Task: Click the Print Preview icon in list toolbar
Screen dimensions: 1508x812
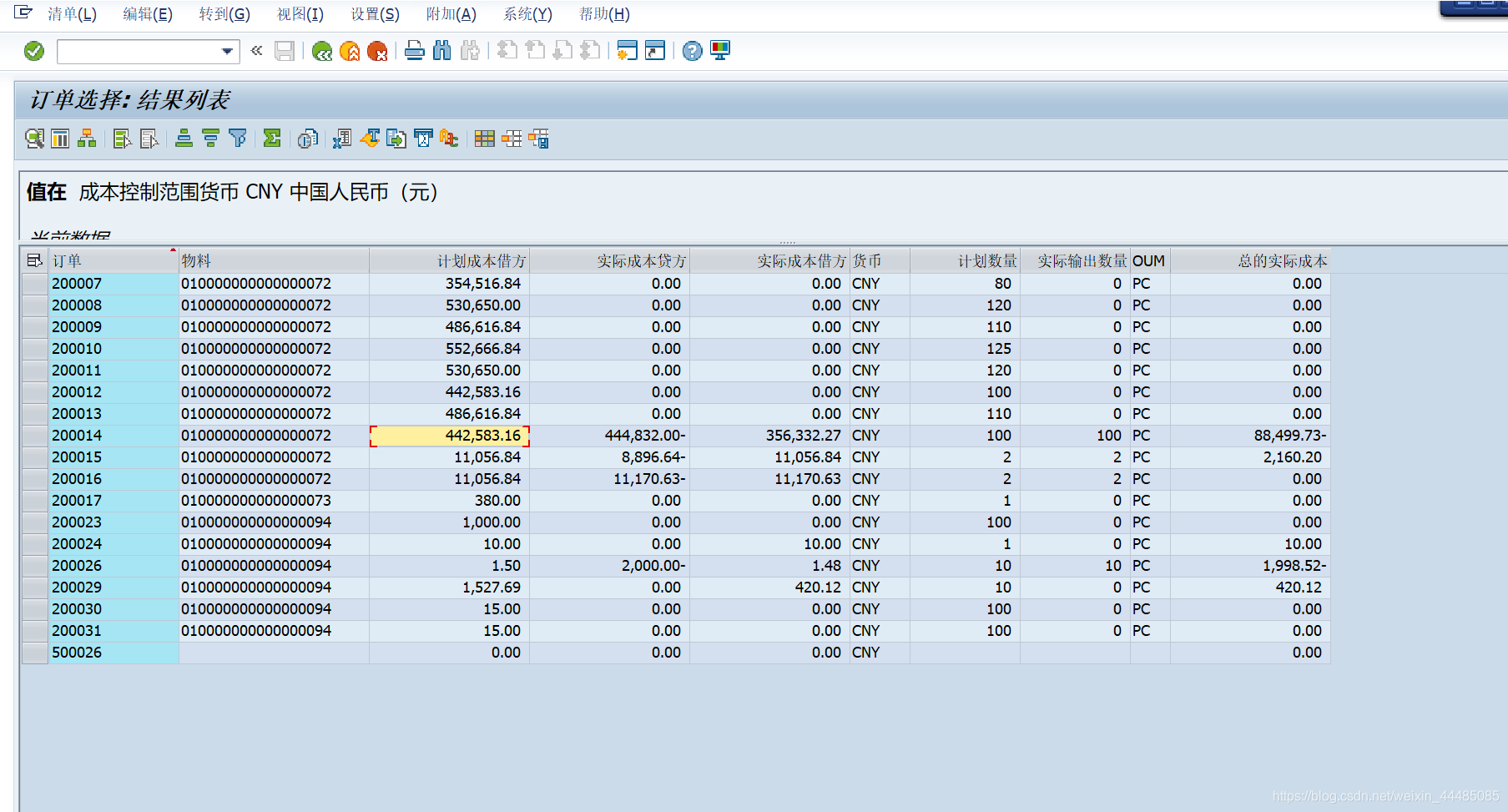Action: (x=307, y=139)
